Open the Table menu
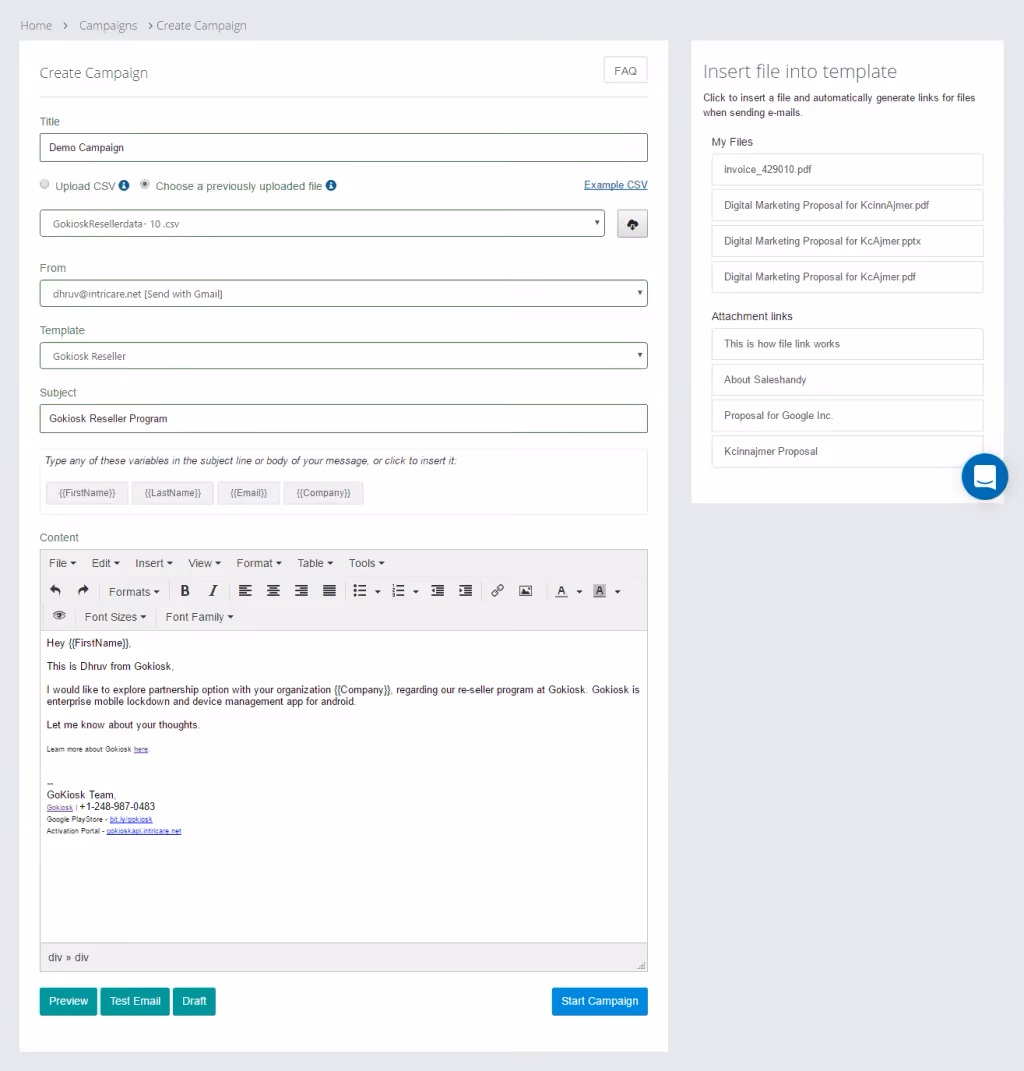This screenshot has height=1071, width=1024. point(315,563)
